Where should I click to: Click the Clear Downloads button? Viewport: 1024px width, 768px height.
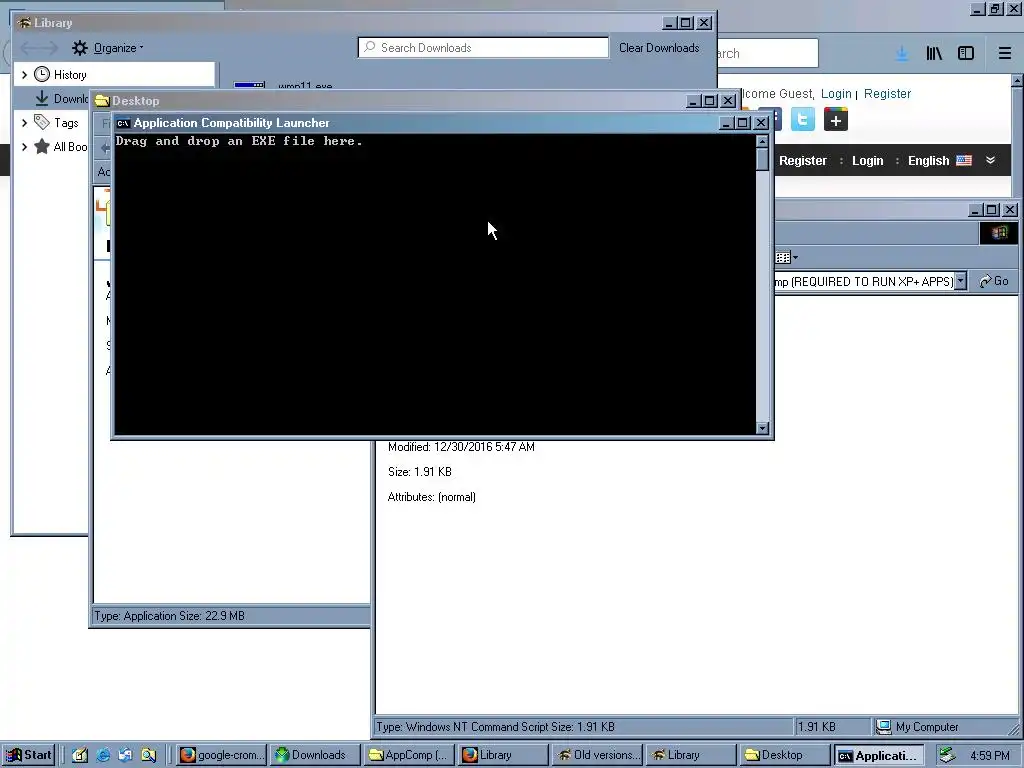(x=659, y=48)
